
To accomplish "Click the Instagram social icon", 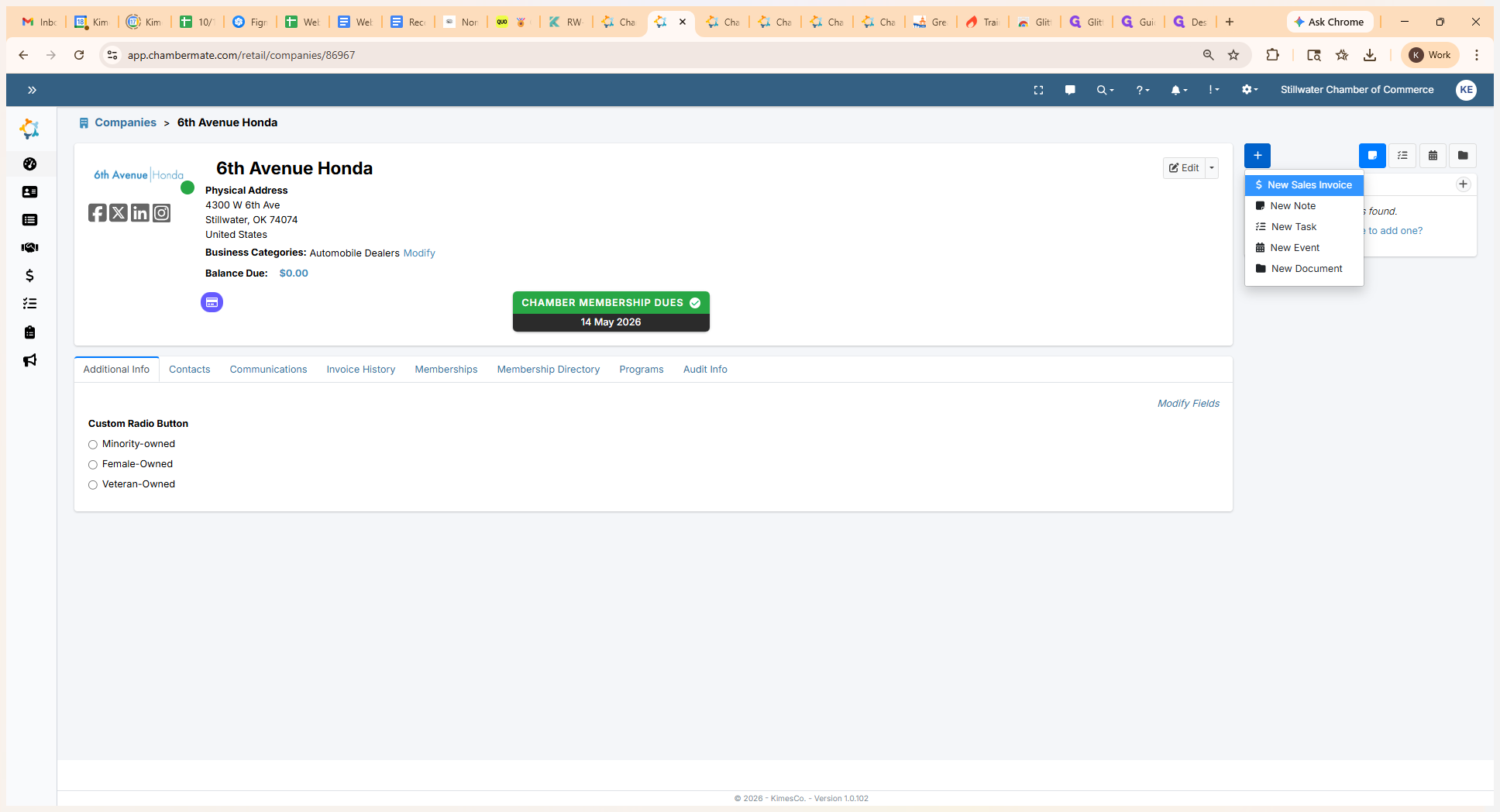I will (x=161, y=213).
